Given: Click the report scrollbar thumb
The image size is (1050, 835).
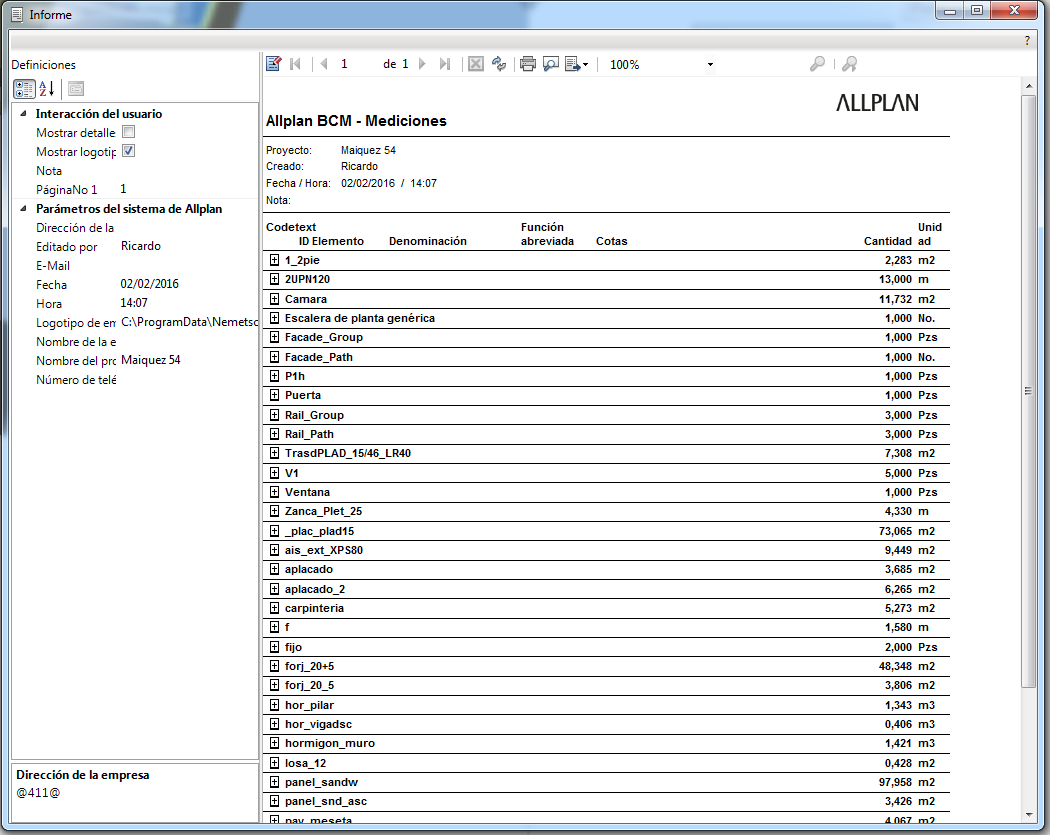Looking at the screenshot, I should click(x=1028, y=391).
